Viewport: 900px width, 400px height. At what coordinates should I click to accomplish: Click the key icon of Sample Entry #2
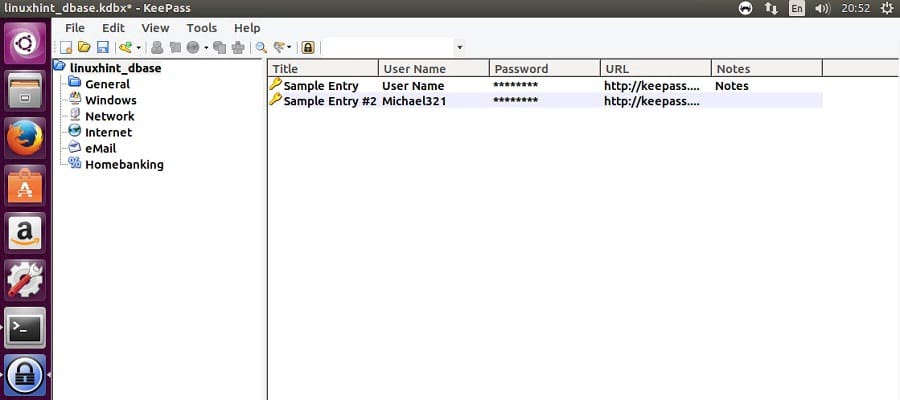coord(276,100)
